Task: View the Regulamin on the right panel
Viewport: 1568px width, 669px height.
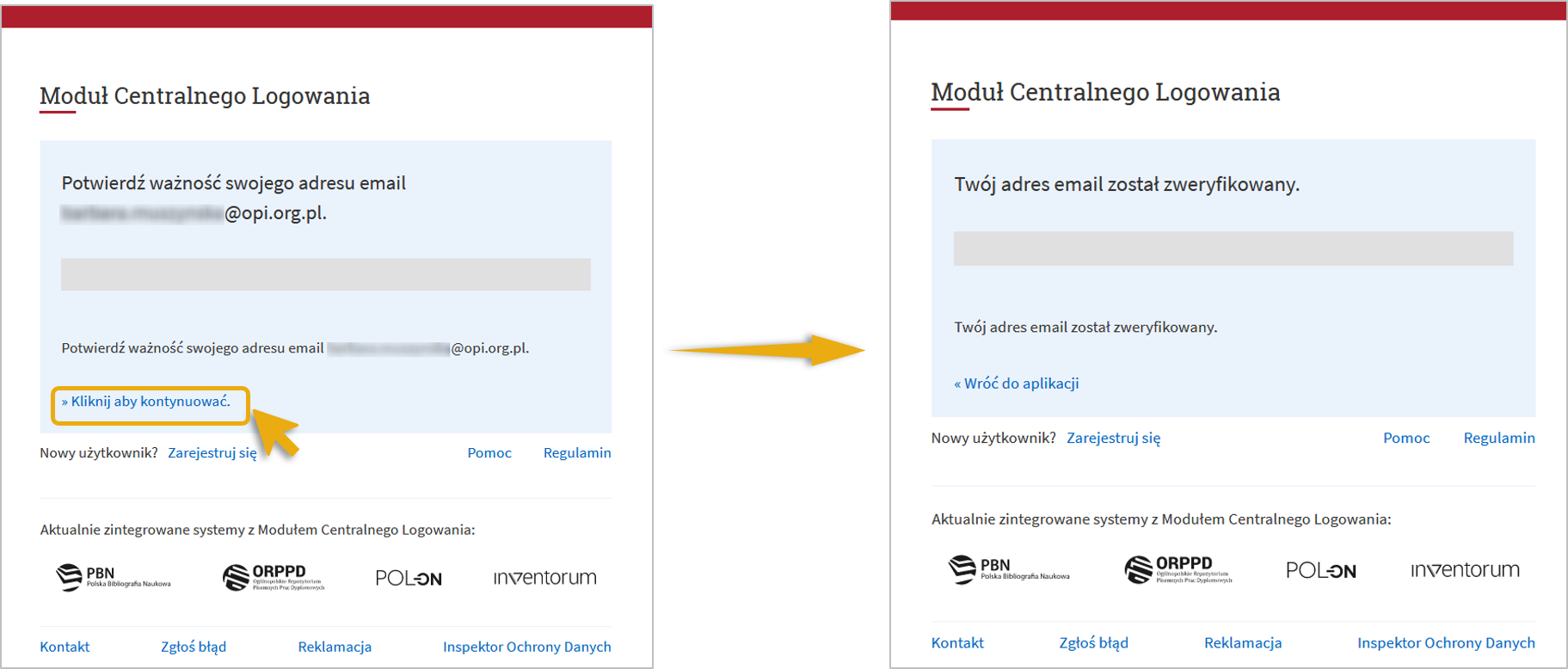Action: pos(1498,438)
